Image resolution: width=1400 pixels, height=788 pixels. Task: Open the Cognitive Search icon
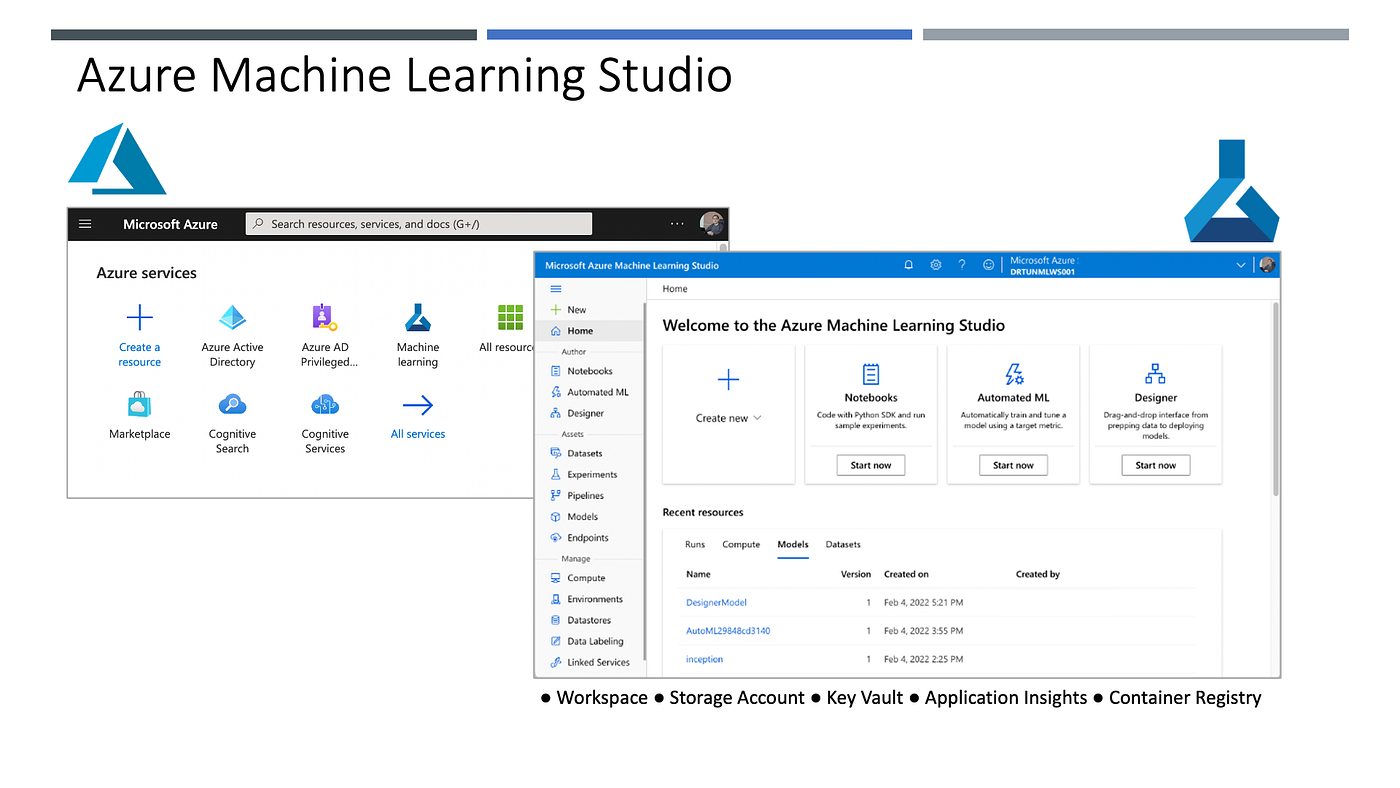point(232,405)
